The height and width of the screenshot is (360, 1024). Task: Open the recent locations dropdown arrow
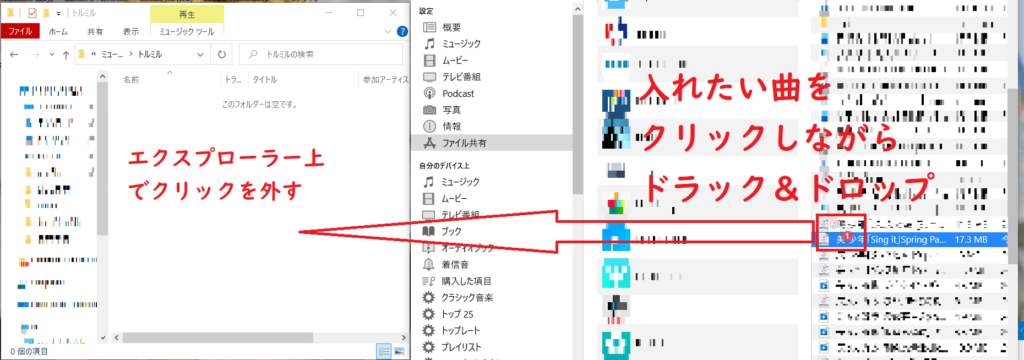pyautogui.click(x=51, y=55)
